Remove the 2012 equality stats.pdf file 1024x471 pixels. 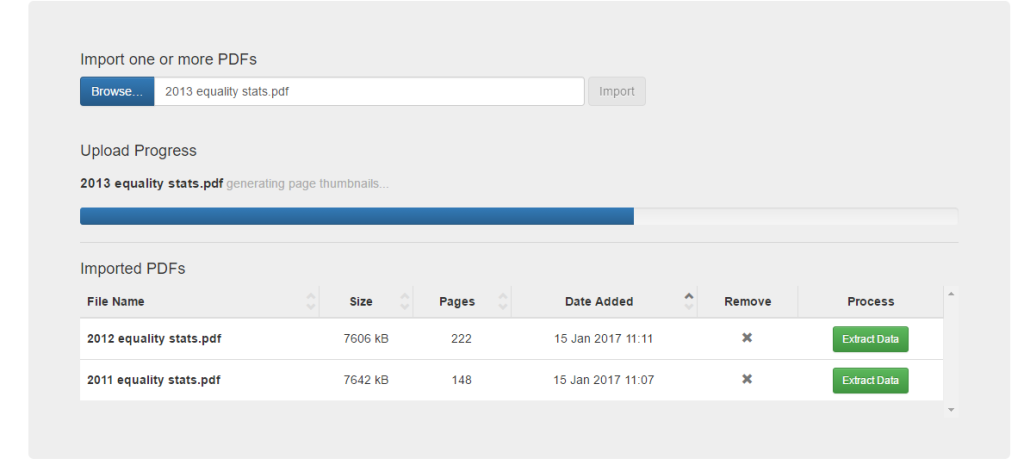coord(746,339)
